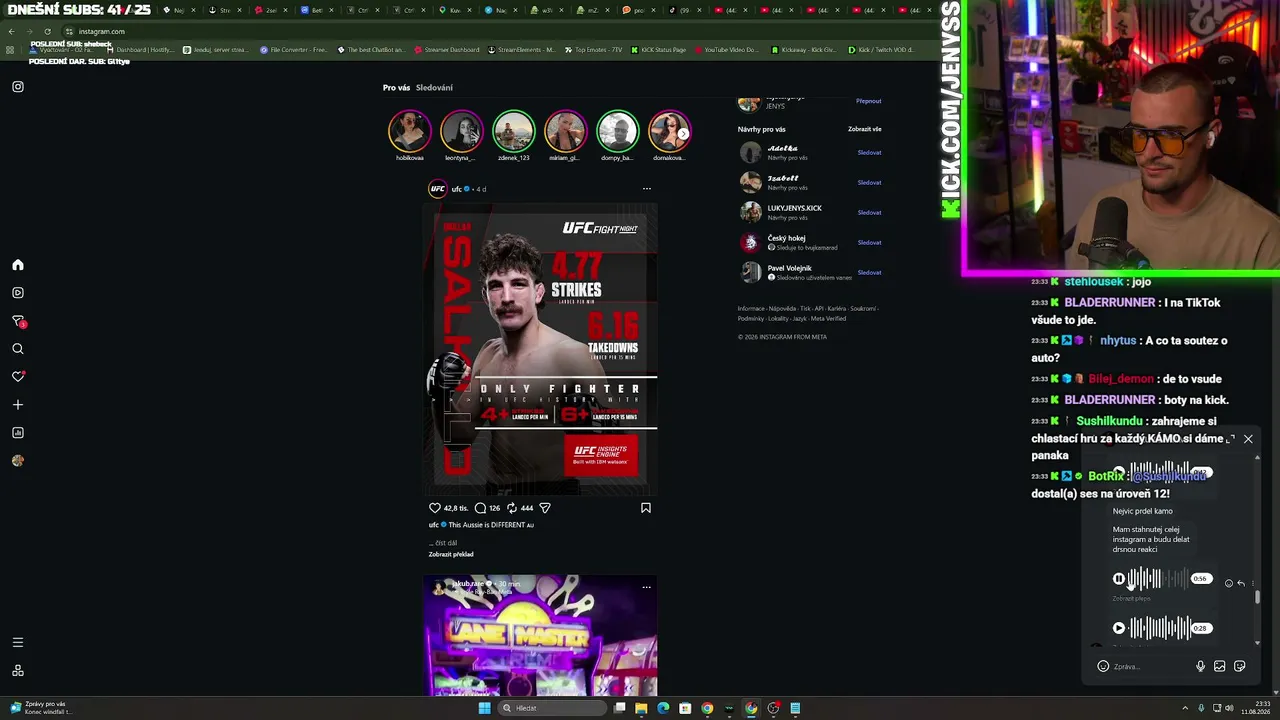Reply to the 0:56 voice message
This screenshot has width=1280, height=720.
pos(1241,583)
